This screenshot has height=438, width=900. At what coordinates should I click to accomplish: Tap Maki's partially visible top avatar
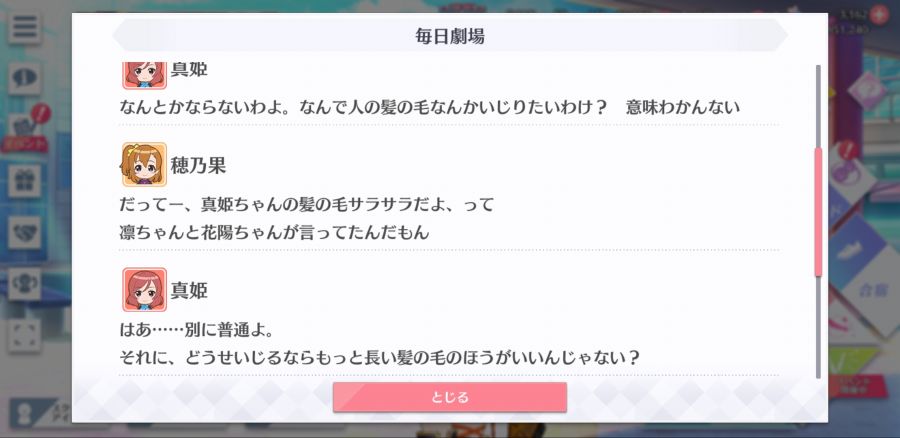[x=144, y=75]
